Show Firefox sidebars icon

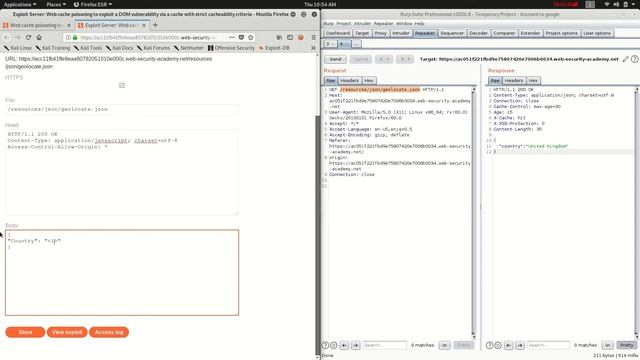click(x=290, y=37)
